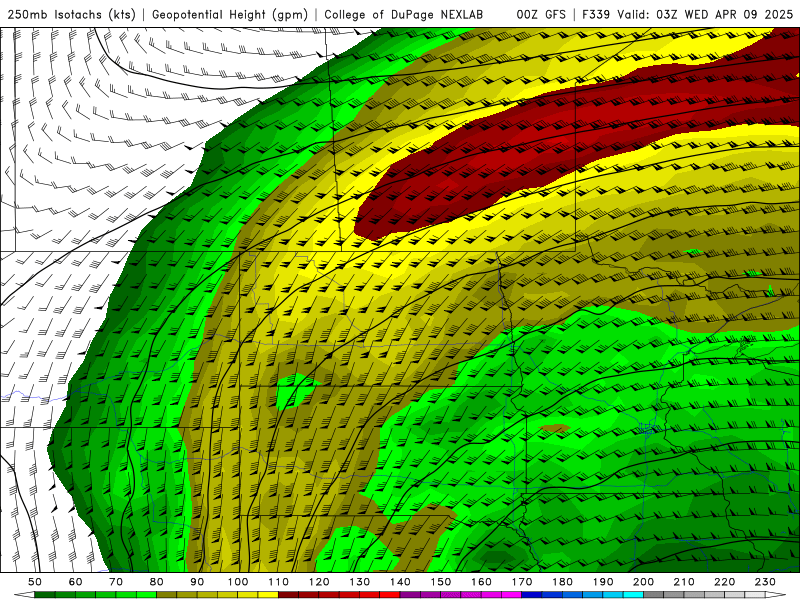The height and width of the screenshot is (600, 800).
Task: Click the legend value '50'
Action: tap(35, 582)
